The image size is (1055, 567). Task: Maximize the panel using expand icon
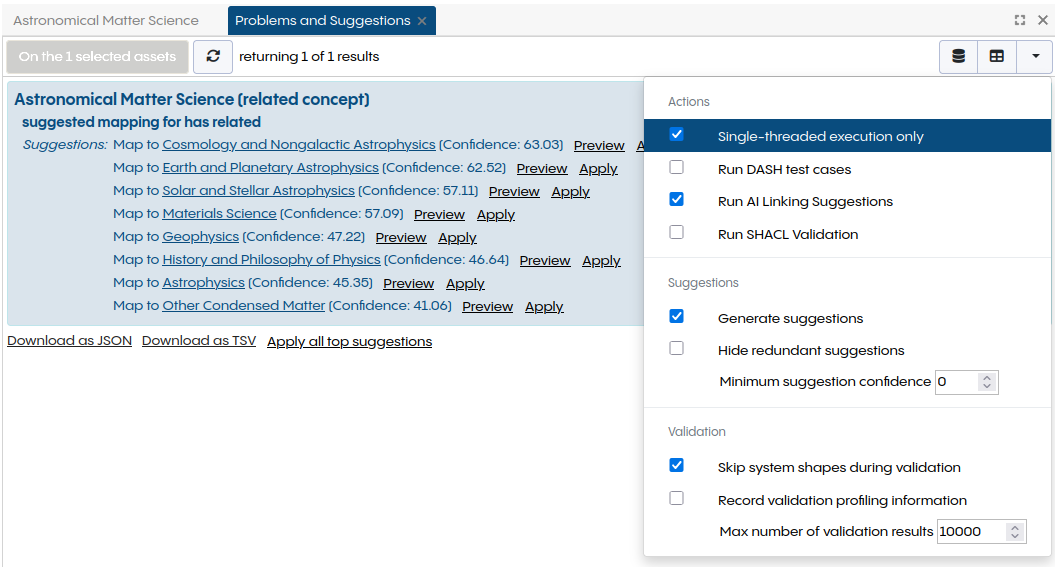(x=1020, y=20)
